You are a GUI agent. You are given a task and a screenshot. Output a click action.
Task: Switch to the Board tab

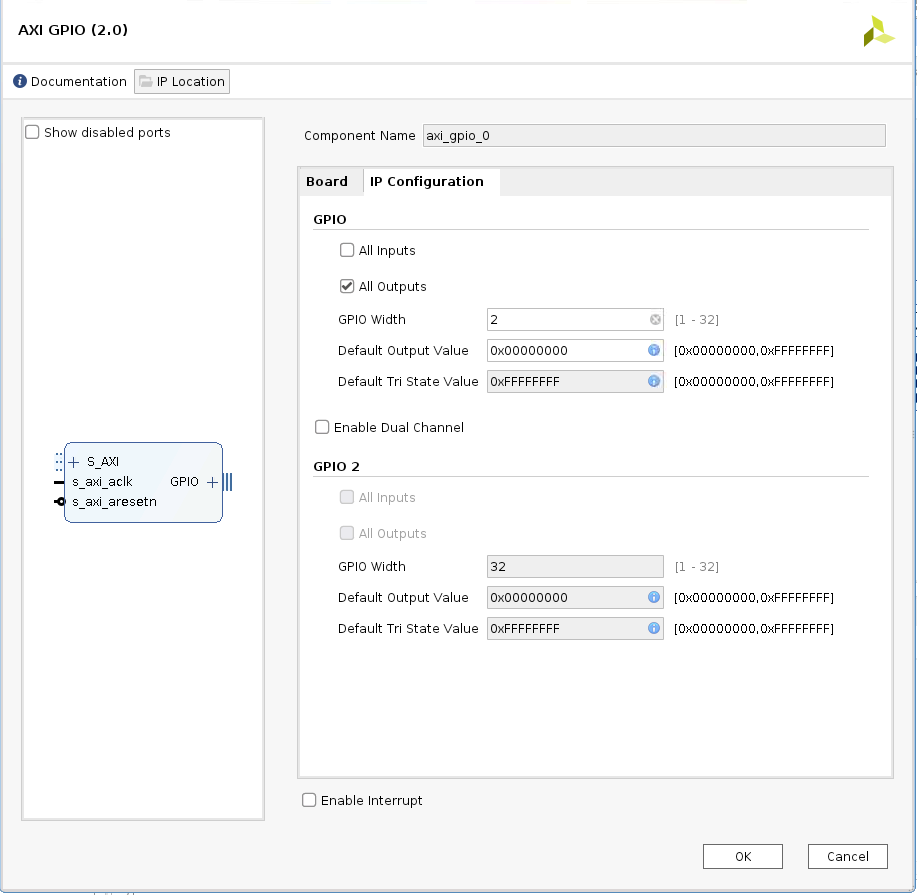coord(327,182)
